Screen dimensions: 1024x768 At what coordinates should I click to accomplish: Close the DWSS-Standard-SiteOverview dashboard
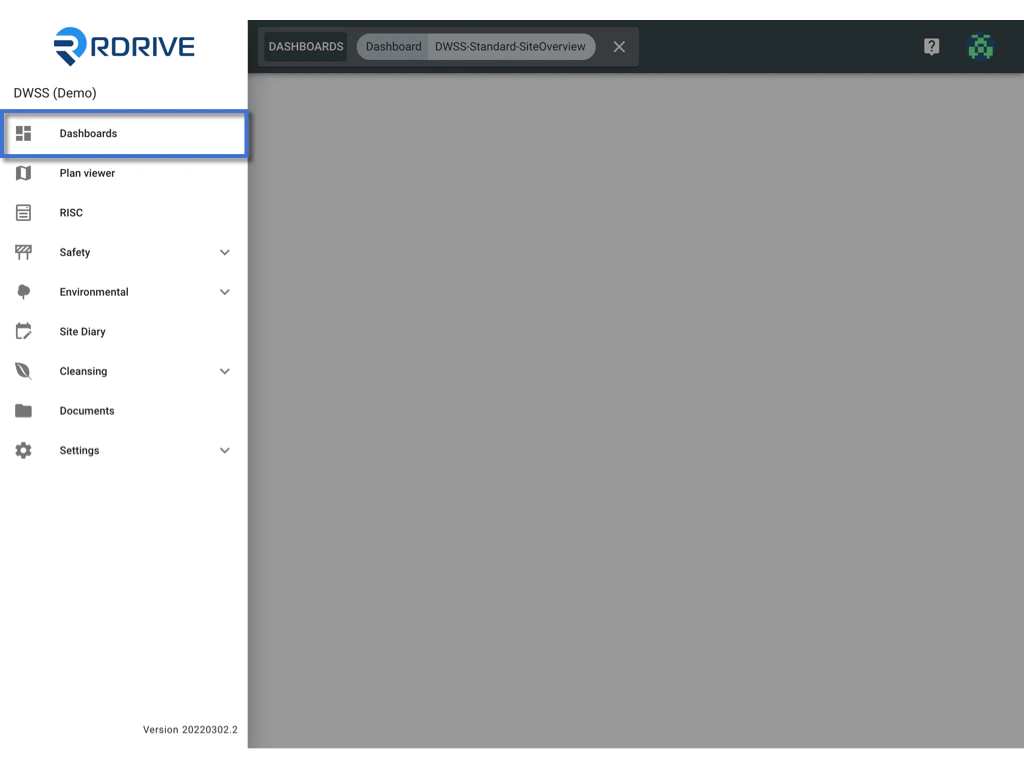click(618, 46)
